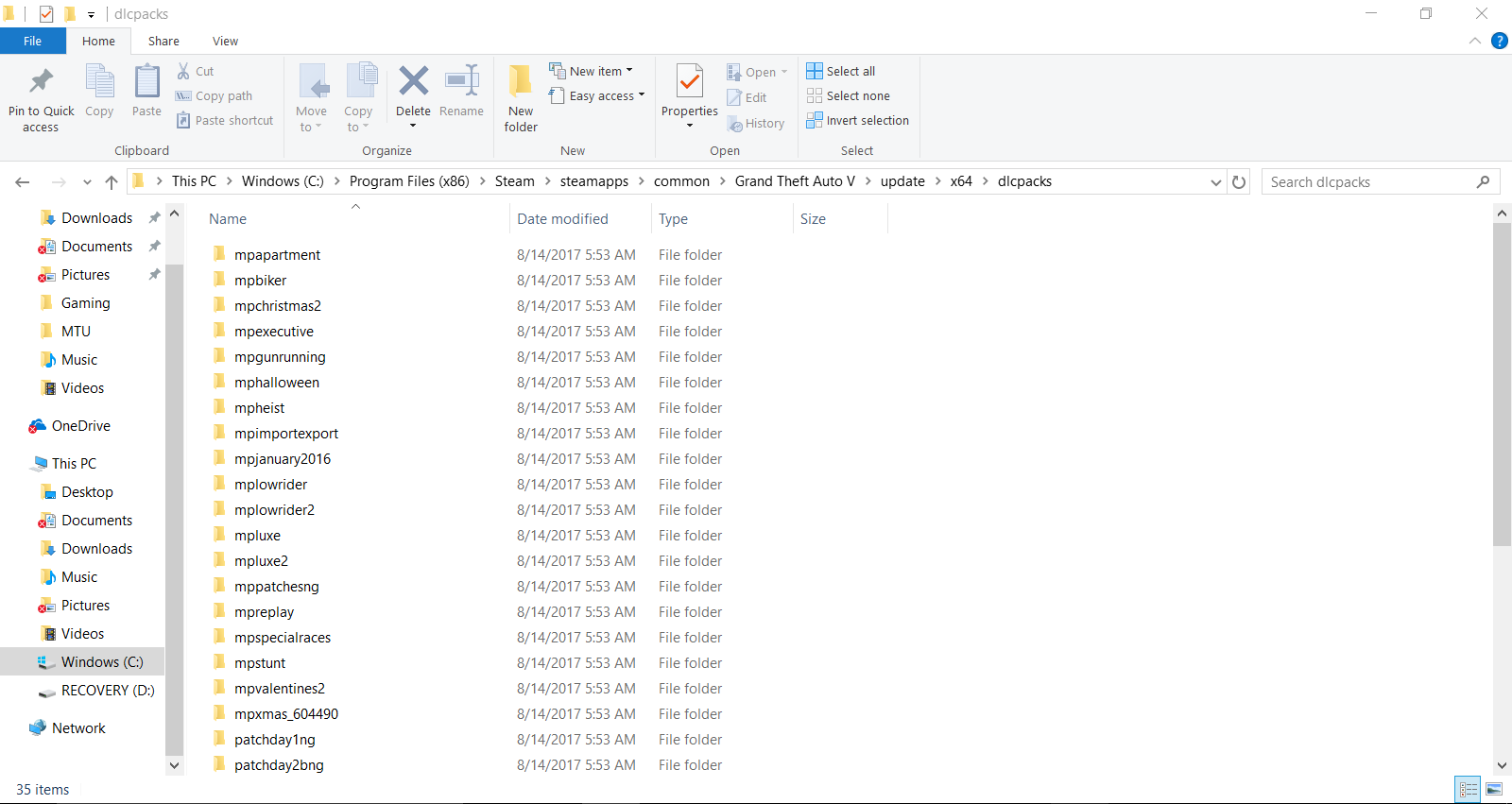Viewport: 1512px width, 804px height.
Task: Click the Select all icon
Action: 815,71
